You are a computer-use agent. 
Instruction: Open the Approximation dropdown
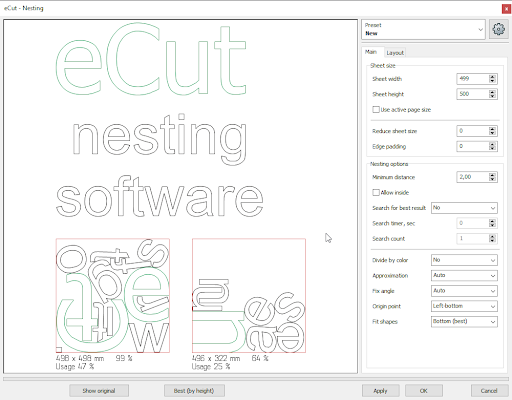click(x=464, y=275)
